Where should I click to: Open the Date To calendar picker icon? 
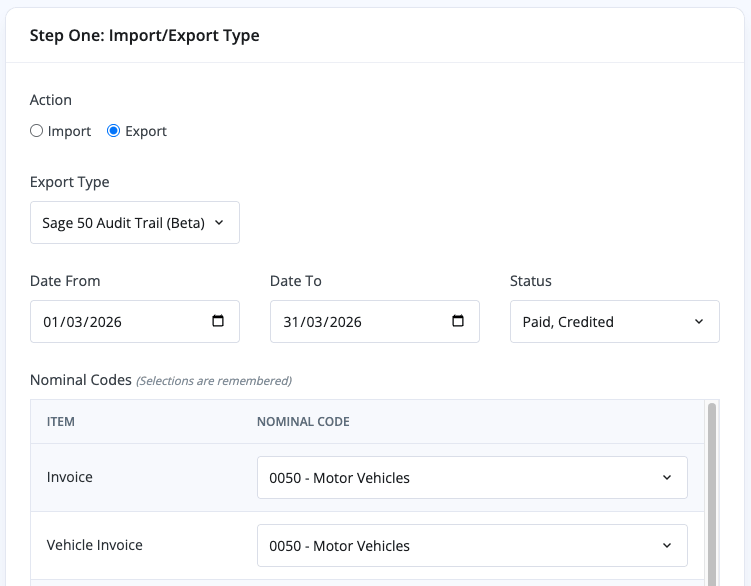pyautogui.click(x=458, y=322)
